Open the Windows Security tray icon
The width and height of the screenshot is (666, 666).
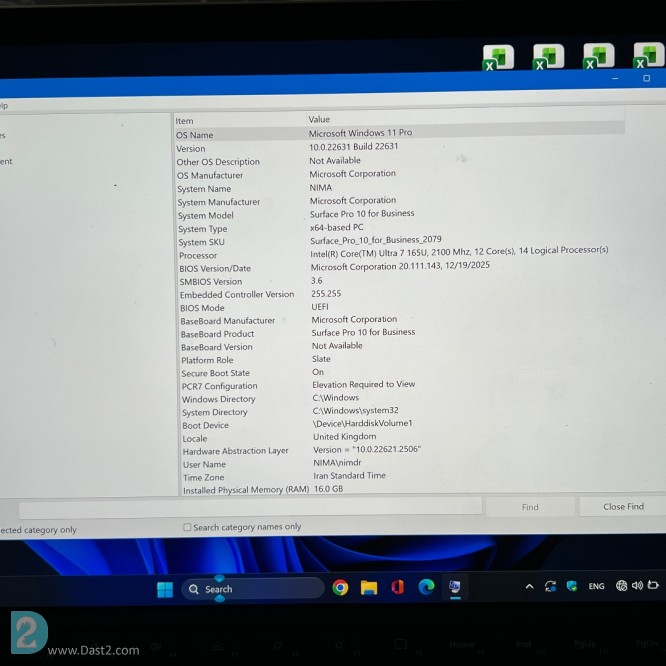point(572,586)
